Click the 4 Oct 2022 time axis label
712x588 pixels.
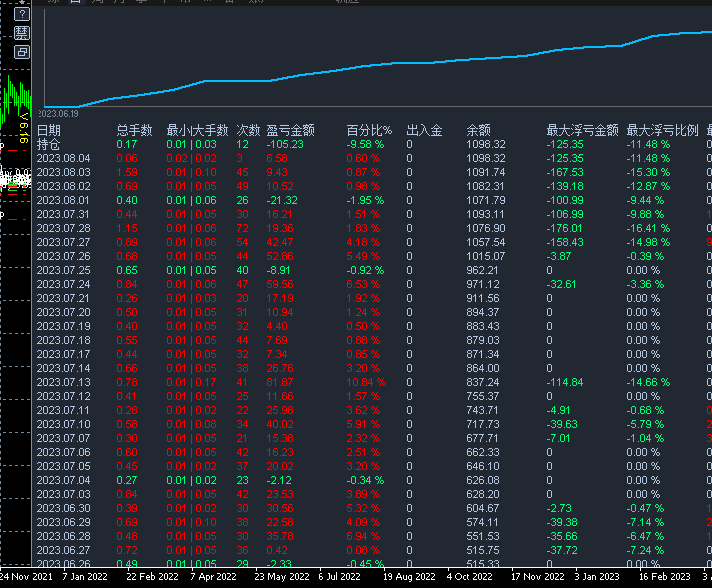pyautogui.click(x=470, y=577)
